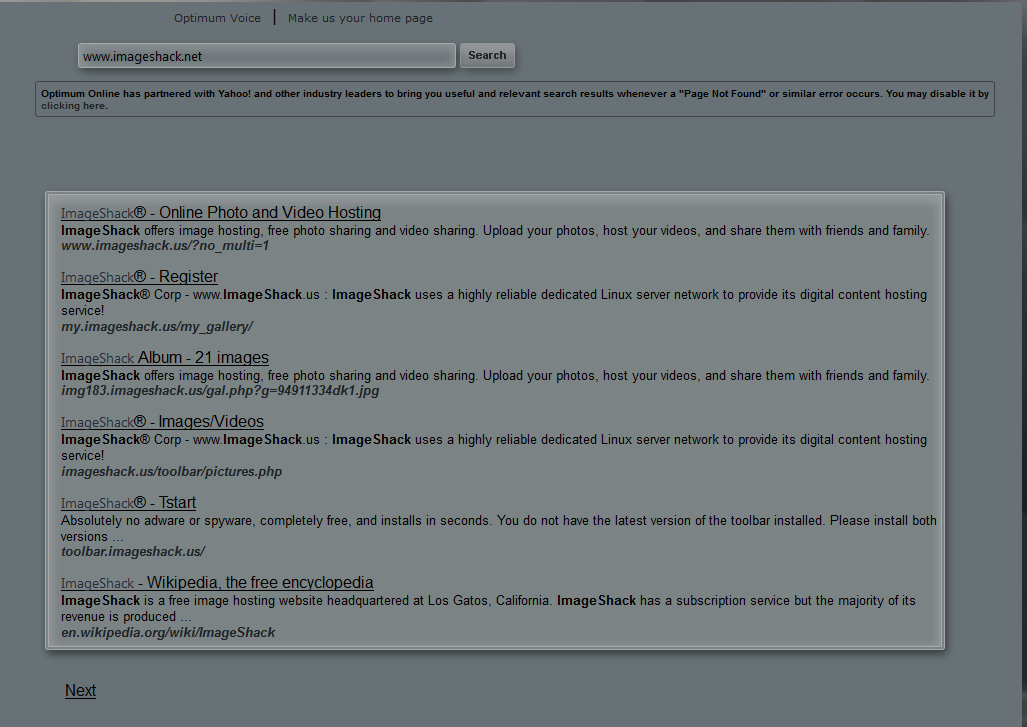Open the ImageShack Register result
The image size is (1027, 727).
pos(140,277)
